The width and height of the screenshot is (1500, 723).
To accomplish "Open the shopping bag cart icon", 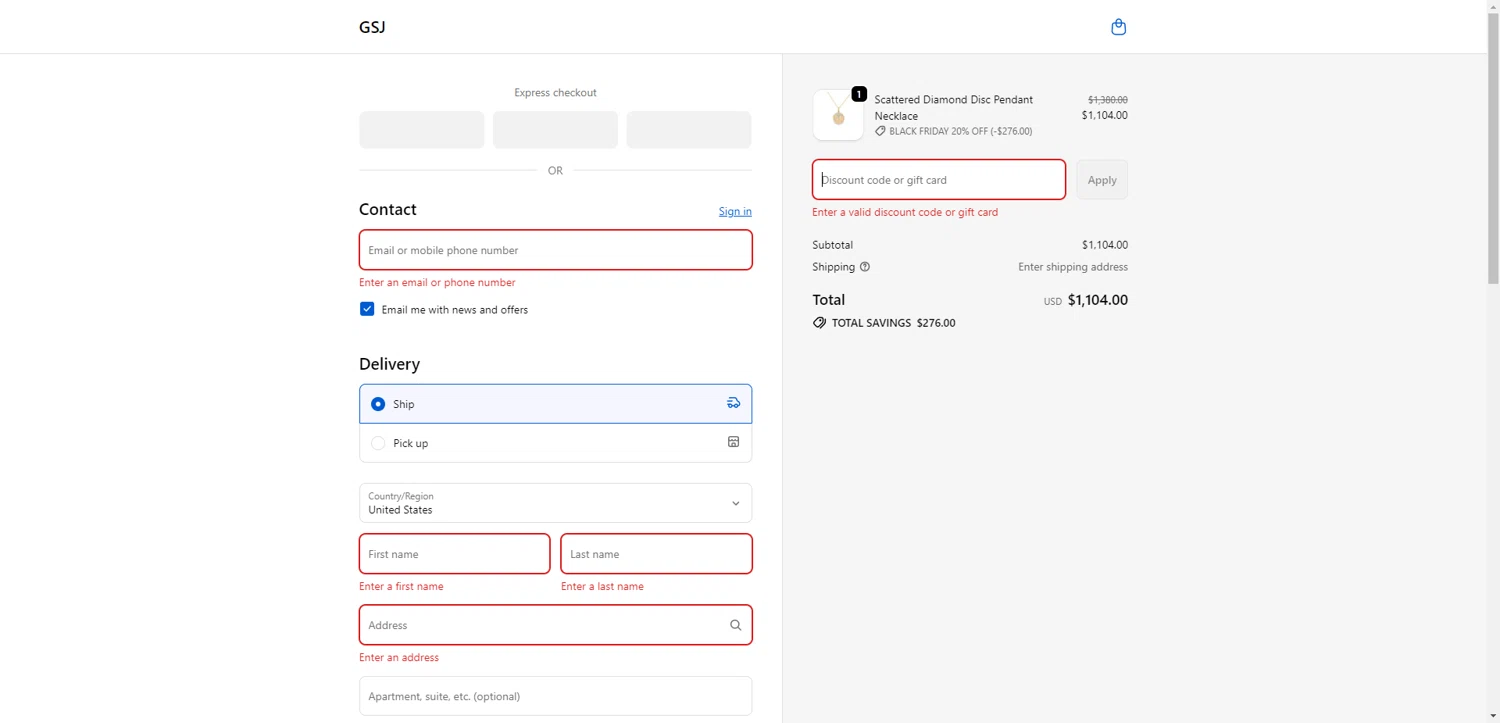I will click(x=1118, y=27).
